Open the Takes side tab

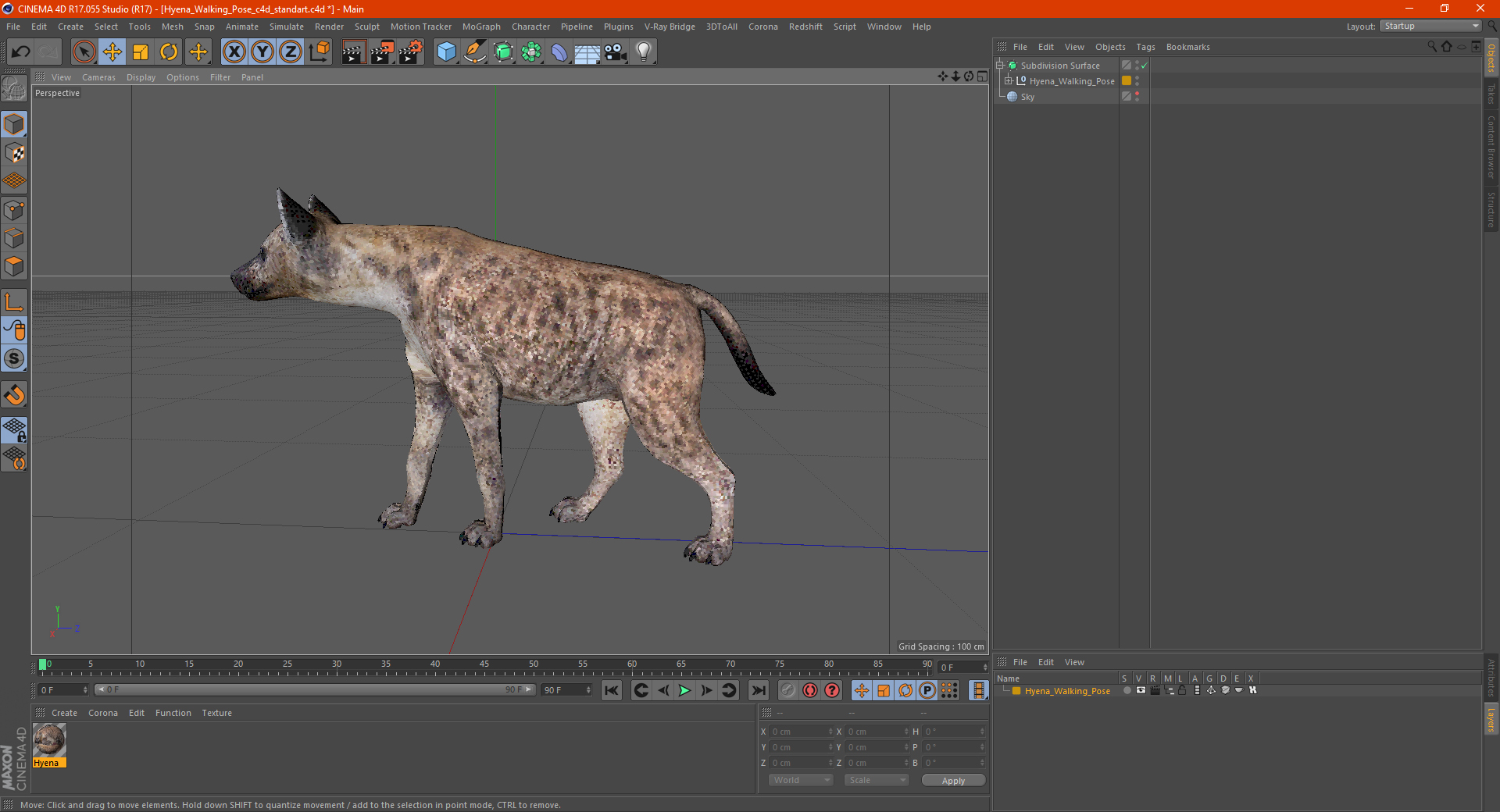point(1491,94)
